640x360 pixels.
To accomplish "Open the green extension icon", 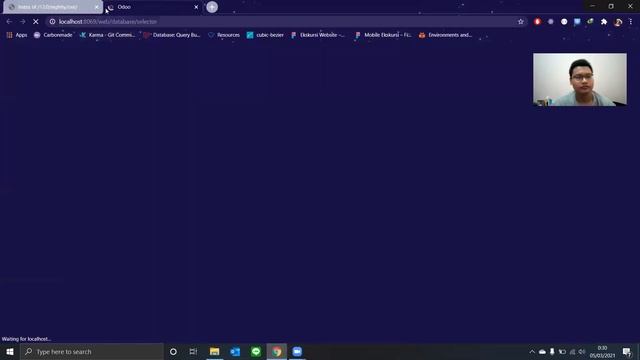I will (x=590, y=22).
